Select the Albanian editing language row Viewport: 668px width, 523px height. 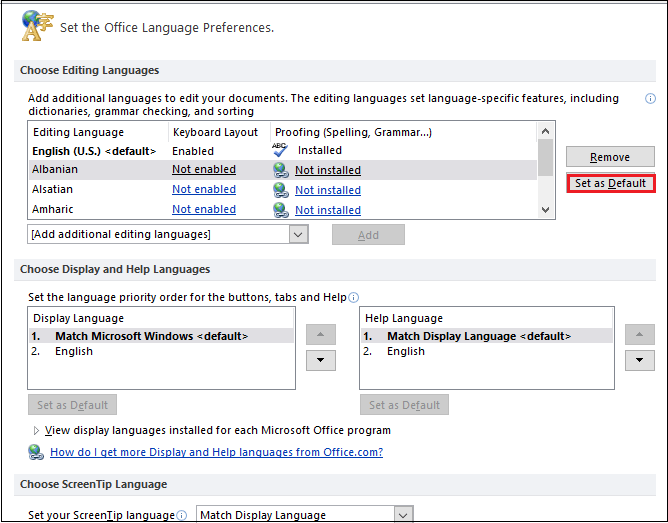(x=282, y=170)
